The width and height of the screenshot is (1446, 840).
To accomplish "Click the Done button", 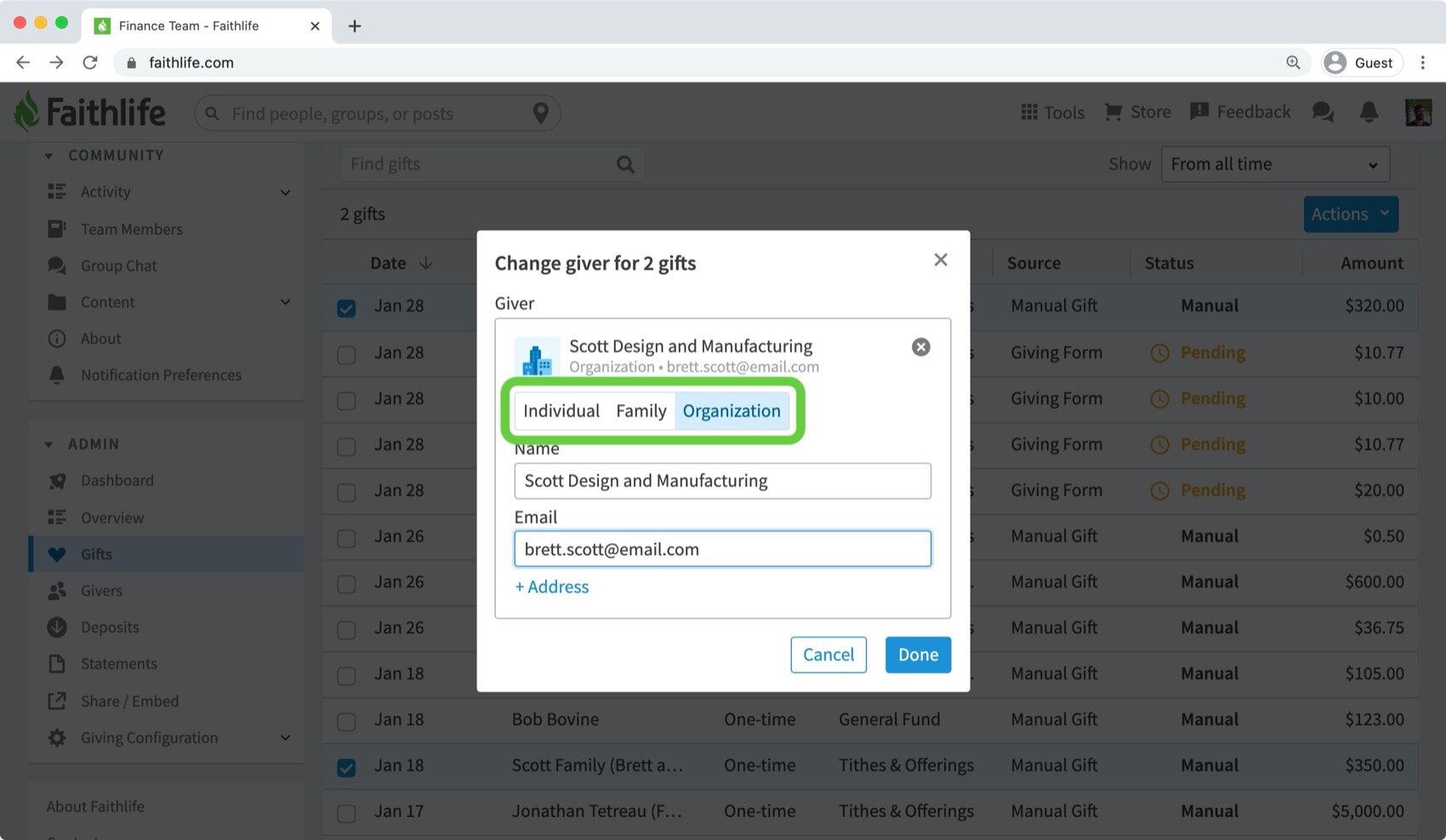I will tap(919, 655).
